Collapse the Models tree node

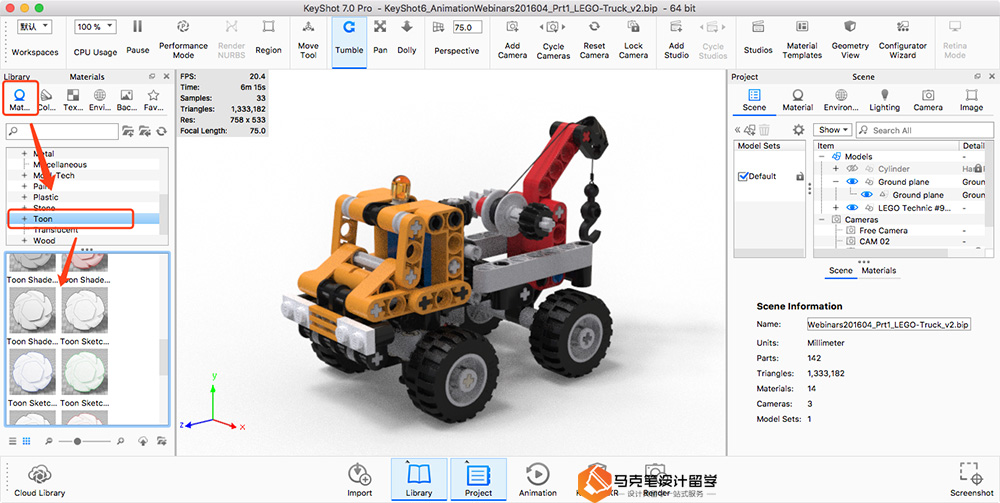point(821,156)
